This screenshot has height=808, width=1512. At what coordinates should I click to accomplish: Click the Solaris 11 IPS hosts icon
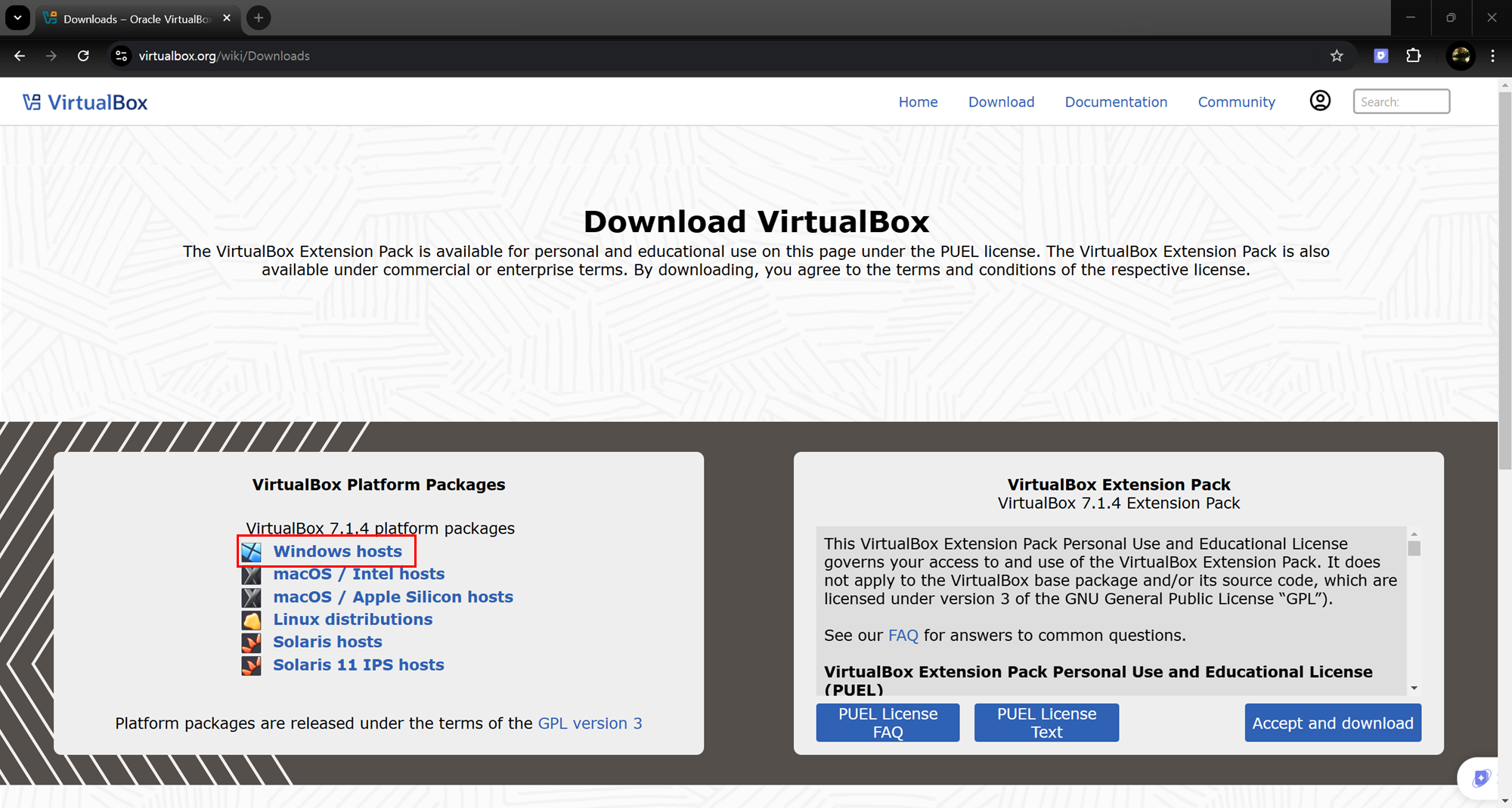click(252, 665)
